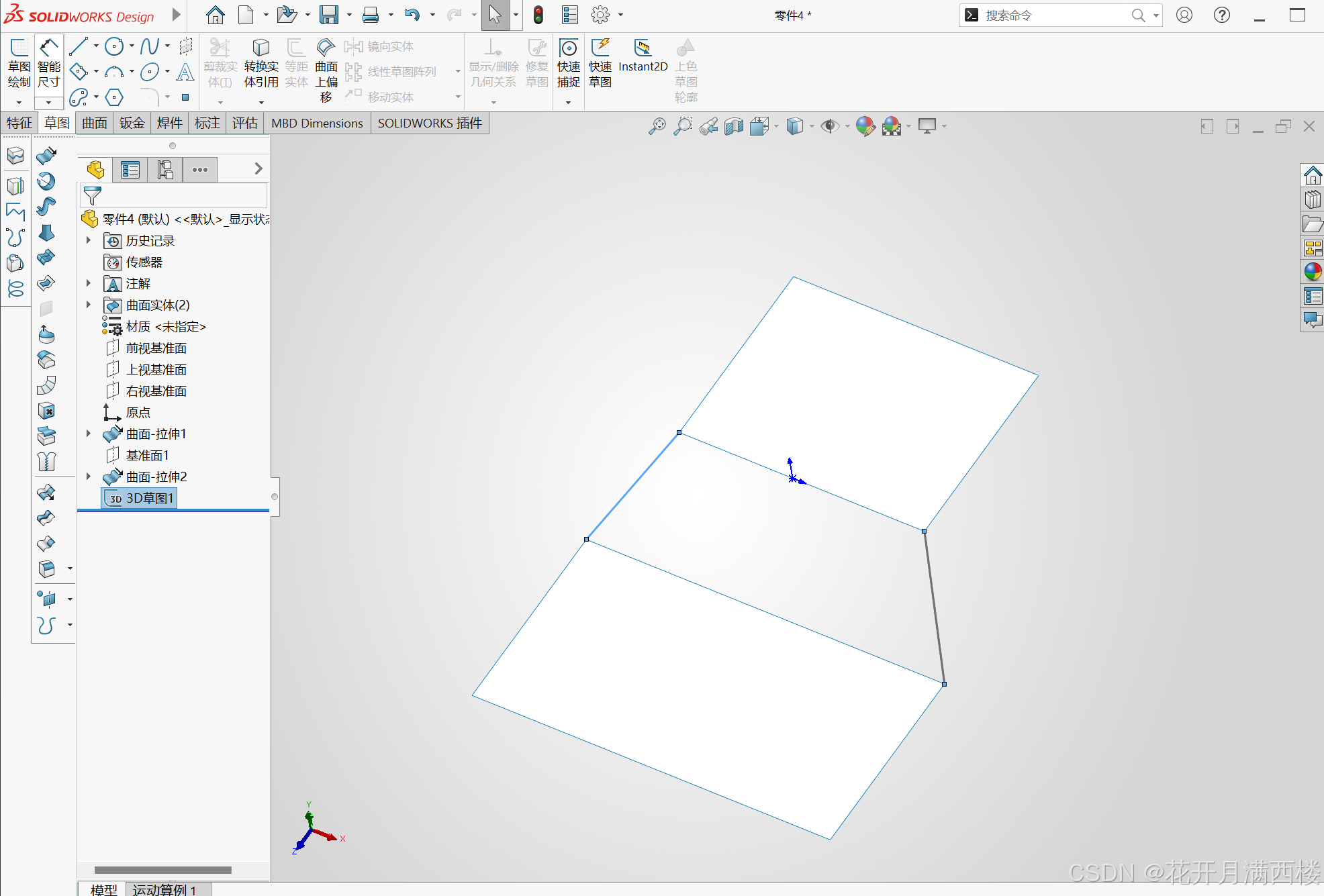Image resolution: width=1324 pixels, height=896 pixels.
Task: Click the Home icon in the top toolbar
Action: click(215, 15)
